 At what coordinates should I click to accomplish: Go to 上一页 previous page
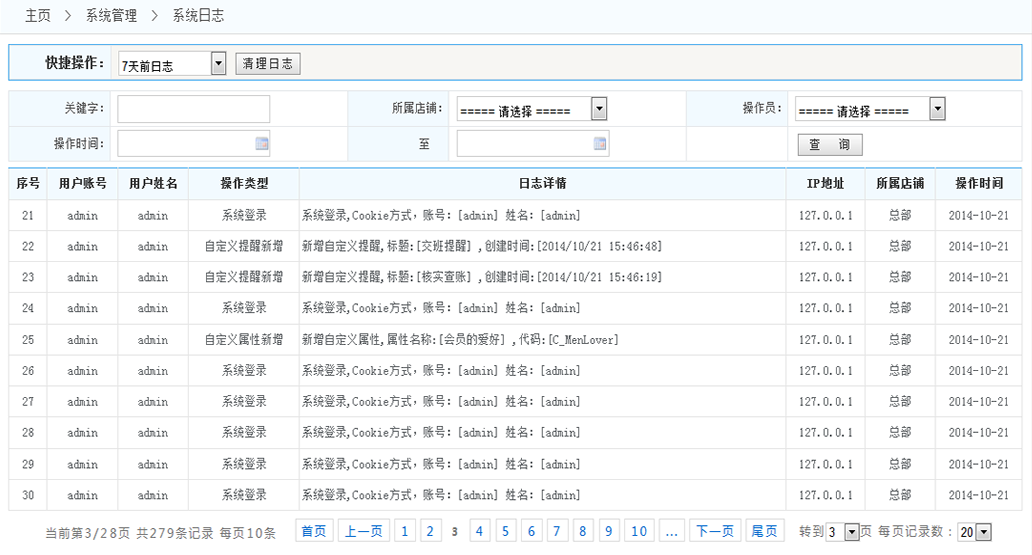pyautogui.click(x=364, y=532)
